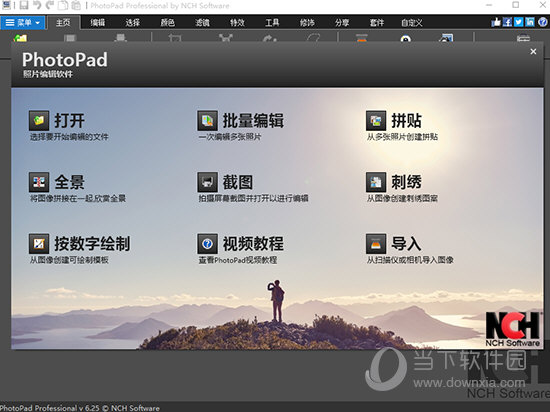The height and width of the screenshot is (412, 550).
Task: Open the 菜单 dropdown menu
Action: tap(23, 23)
